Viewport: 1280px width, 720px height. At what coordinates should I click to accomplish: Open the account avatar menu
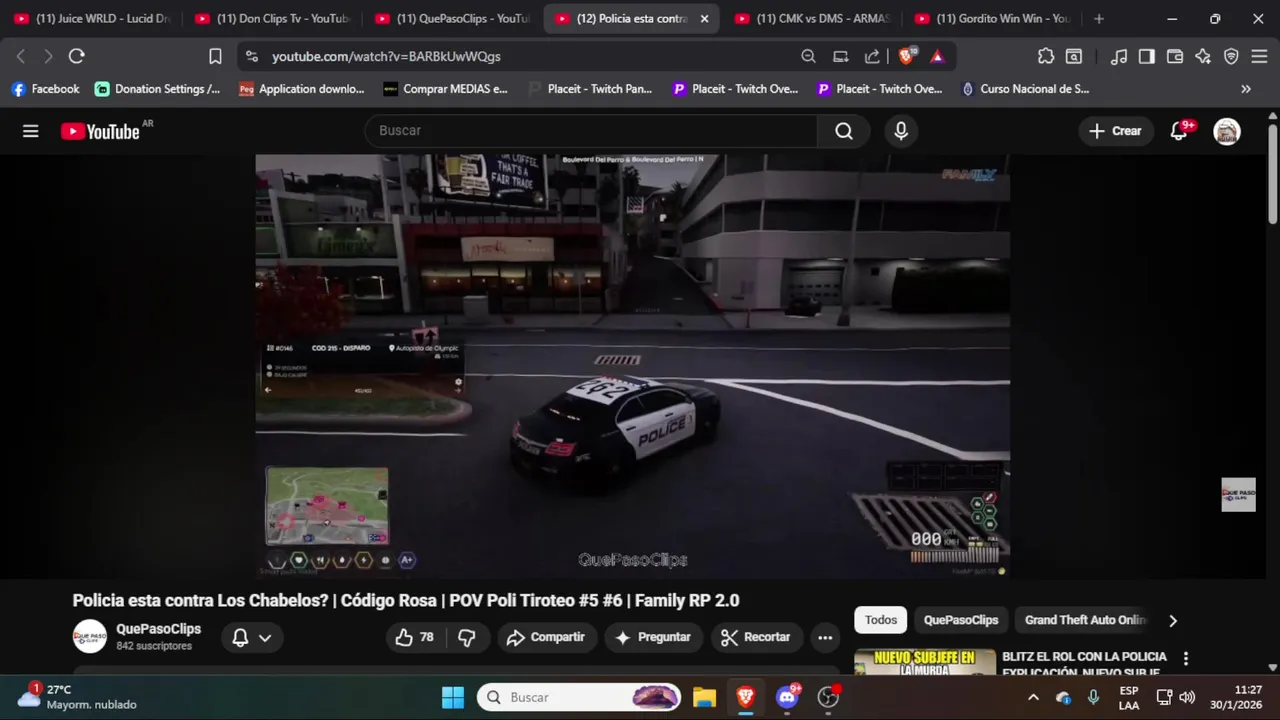[x=1227, y=131]
